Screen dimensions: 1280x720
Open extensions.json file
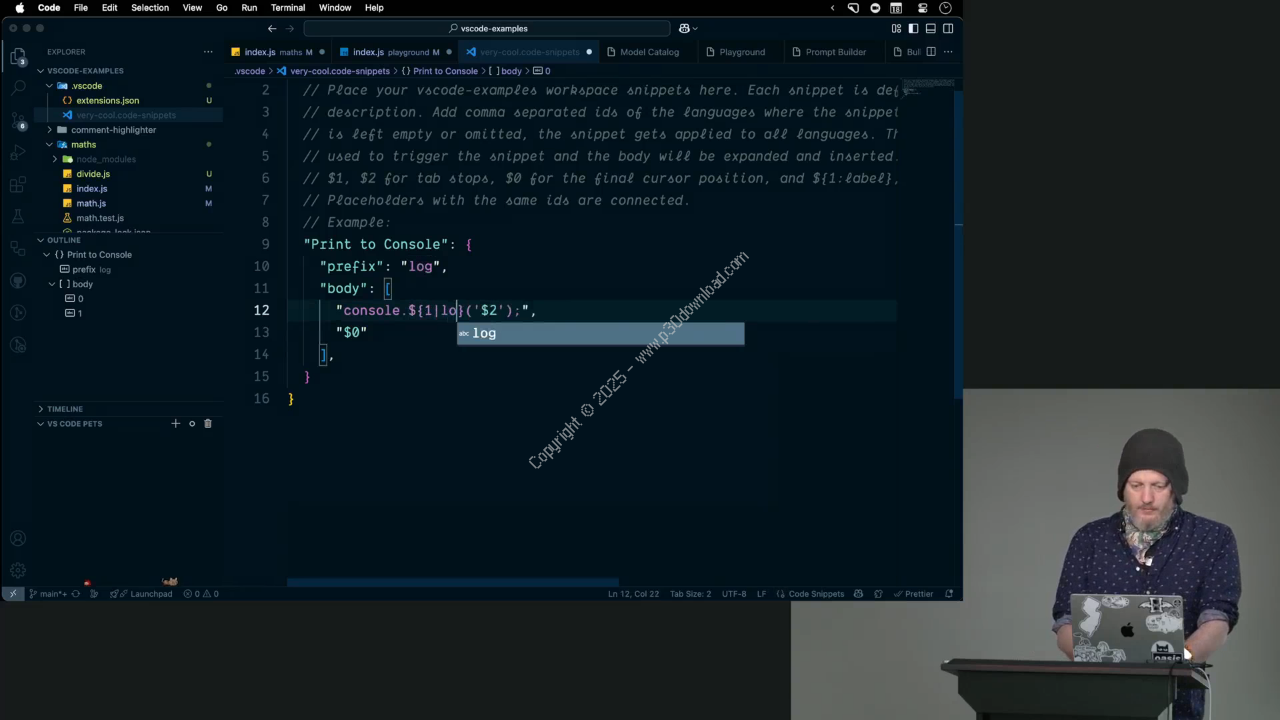(x=107, y=100)
